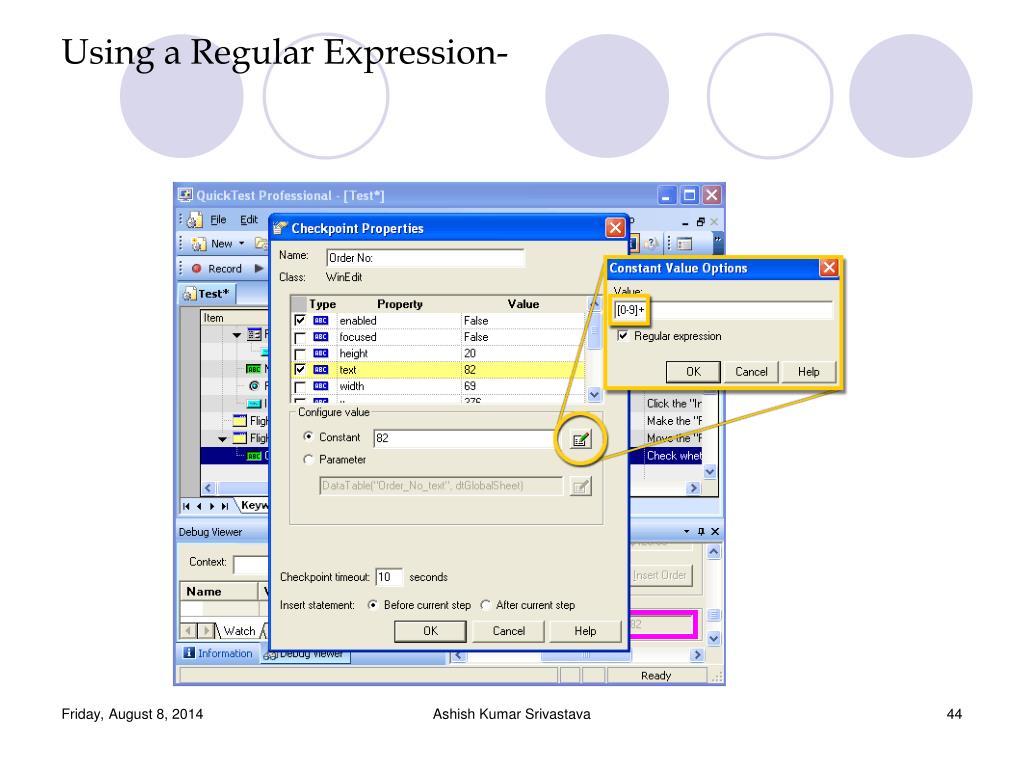
Task: Close the Checkpoint Properties dialog
Action: 615,228
